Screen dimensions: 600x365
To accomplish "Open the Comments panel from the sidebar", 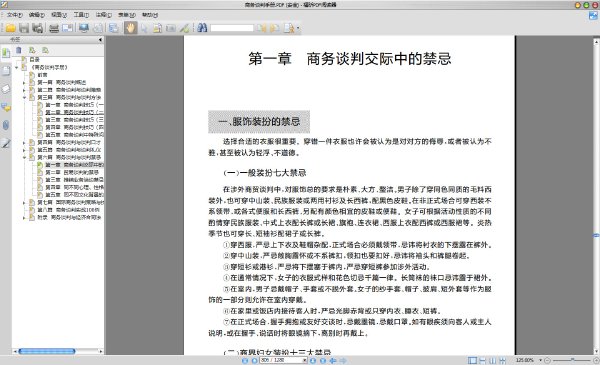I will (x=6, y=107).
